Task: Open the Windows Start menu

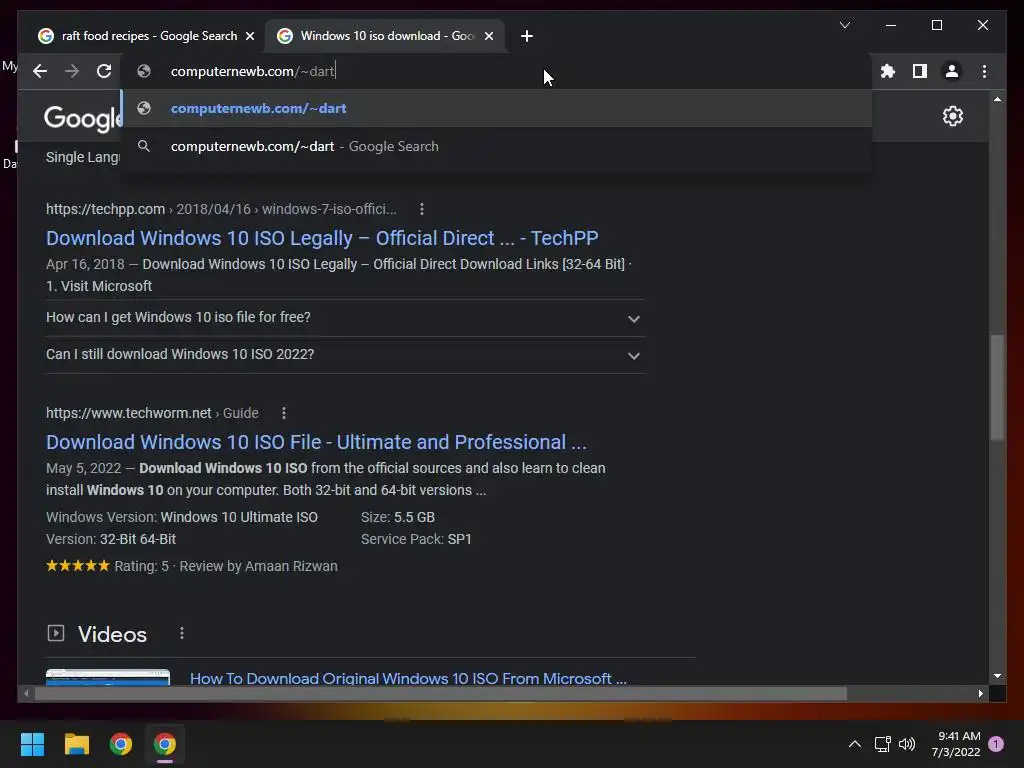Action: pyautogui.click(x=32, y=744)
